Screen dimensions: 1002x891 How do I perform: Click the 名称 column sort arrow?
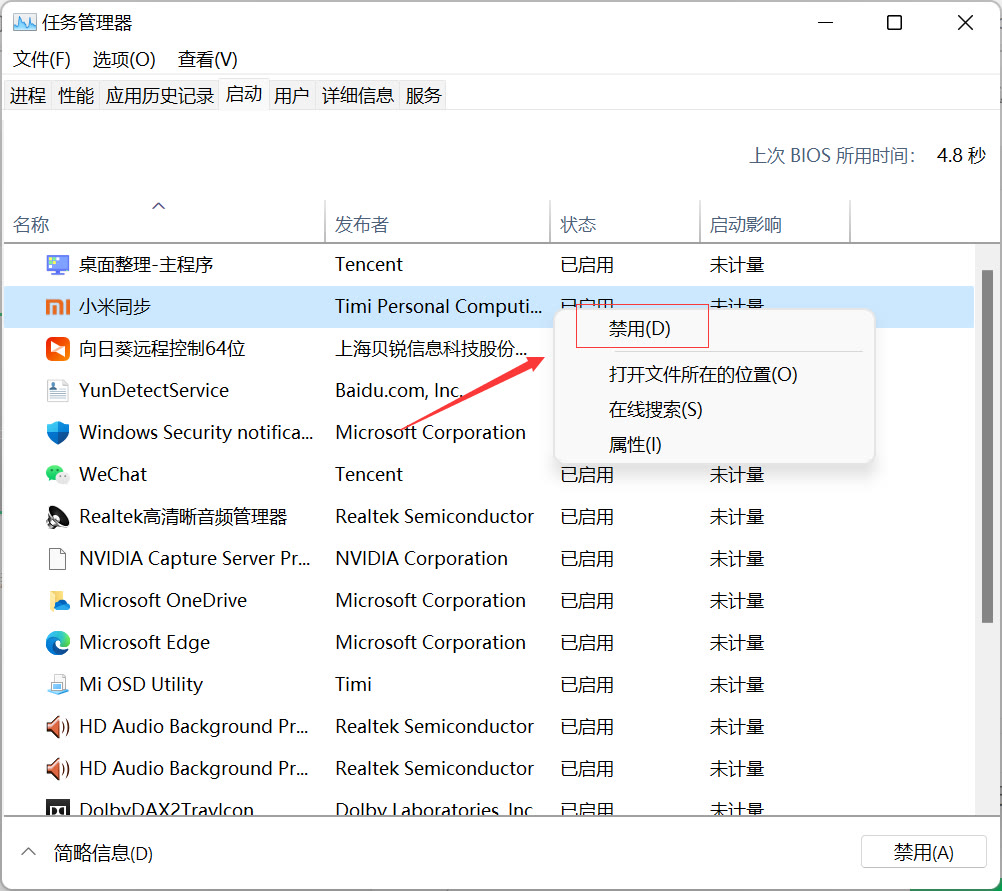coord(158,206)
